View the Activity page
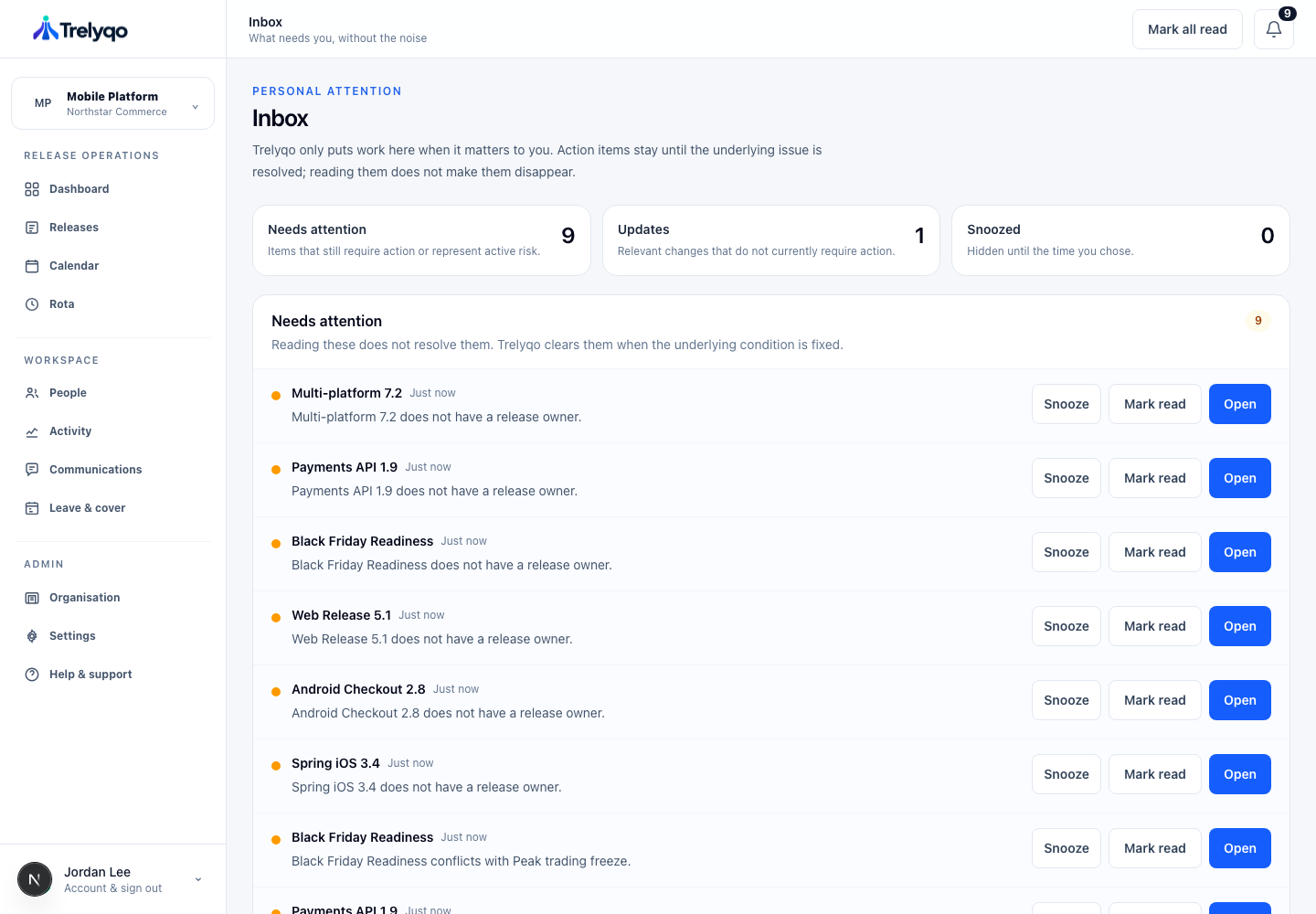1316x914 pixels. tap(112, 431)
